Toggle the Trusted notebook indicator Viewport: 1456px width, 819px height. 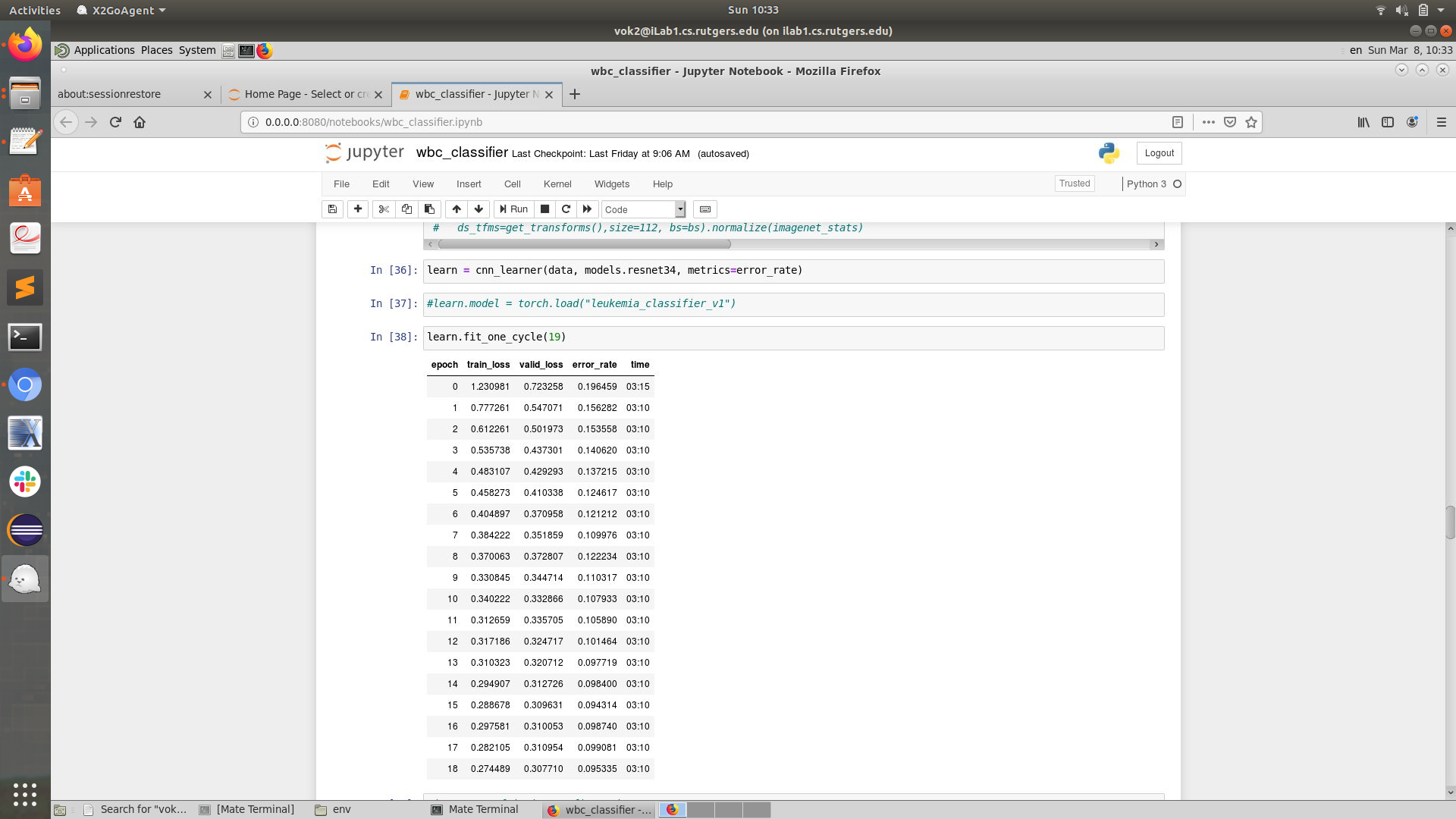pos(1075,184)
